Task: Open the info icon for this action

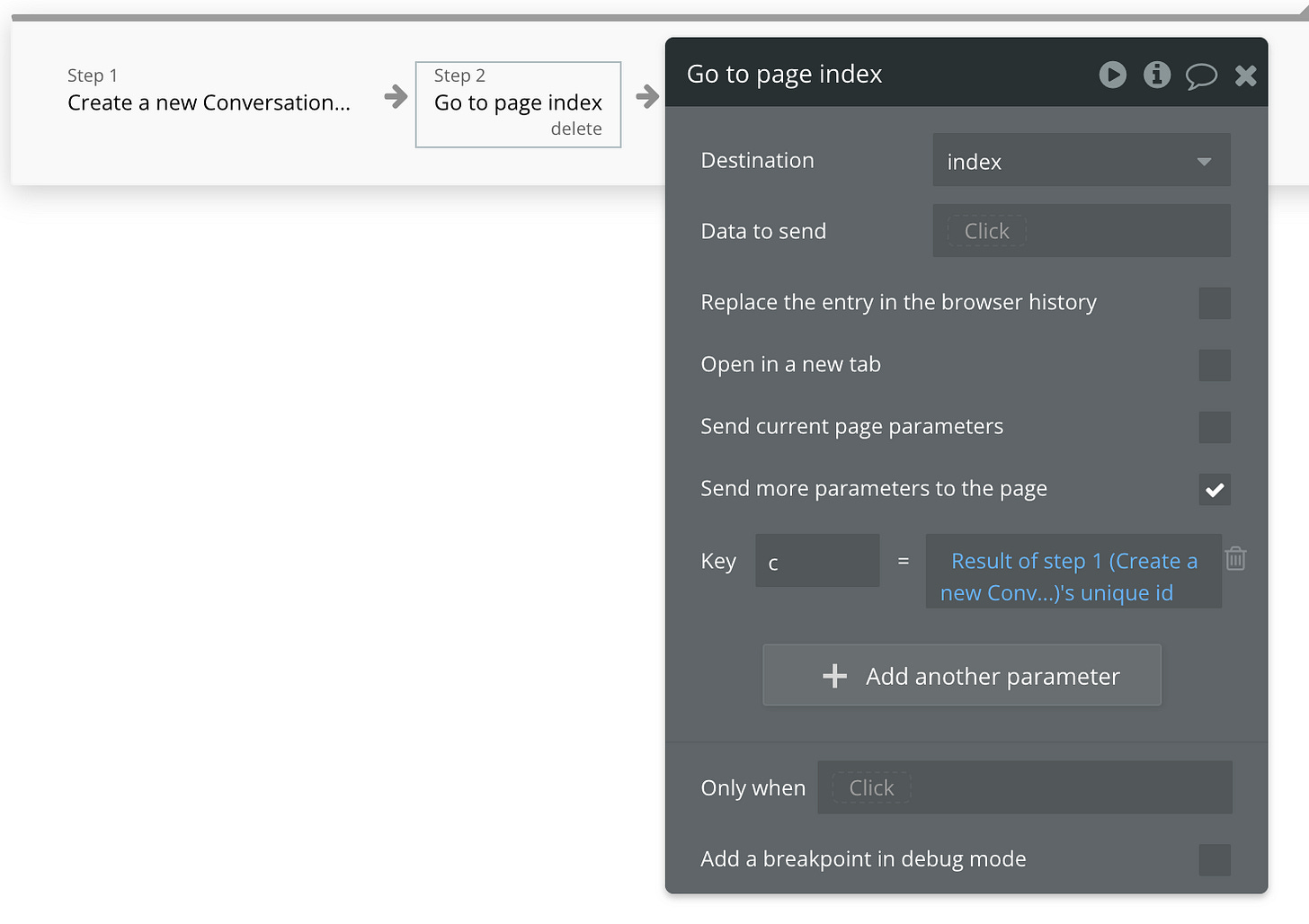Action: click(1157, 75)
